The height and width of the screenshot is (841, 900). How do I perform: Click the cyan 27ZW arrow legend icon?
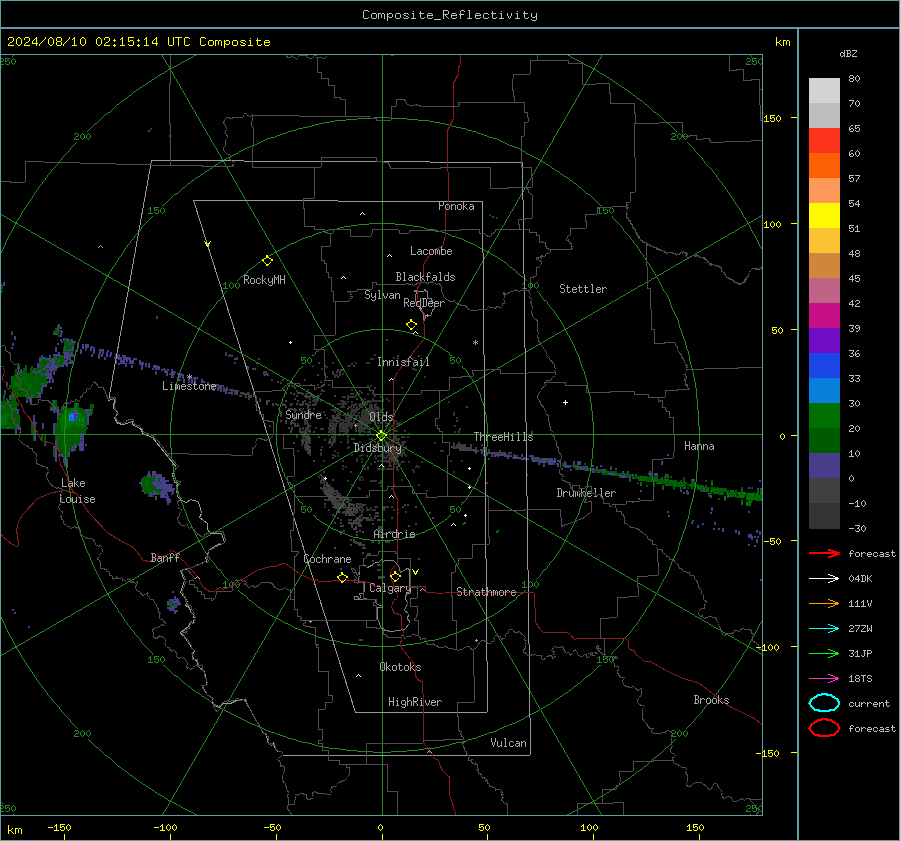pyautogui.click(x=824, y=629)
